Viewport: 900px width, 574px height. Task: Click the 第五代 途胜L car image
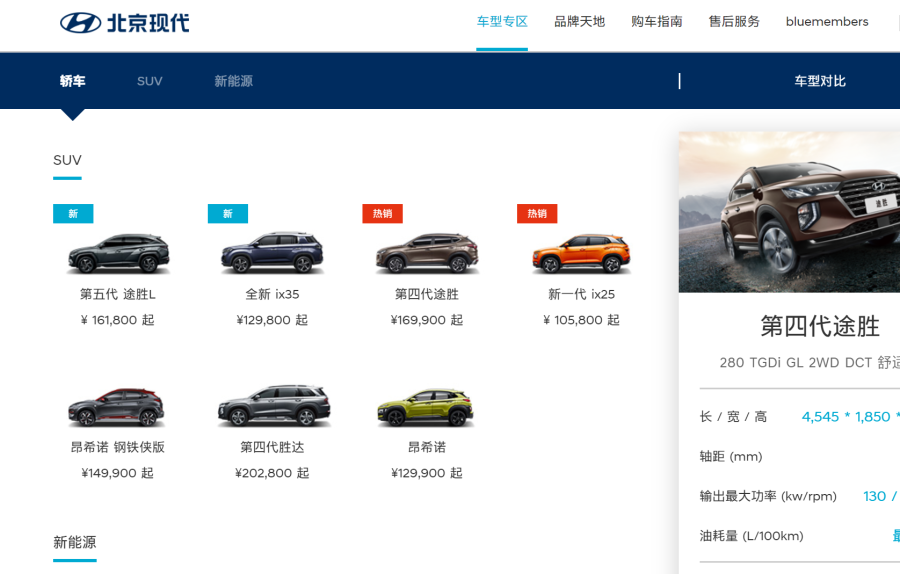[x=118, y=253]
